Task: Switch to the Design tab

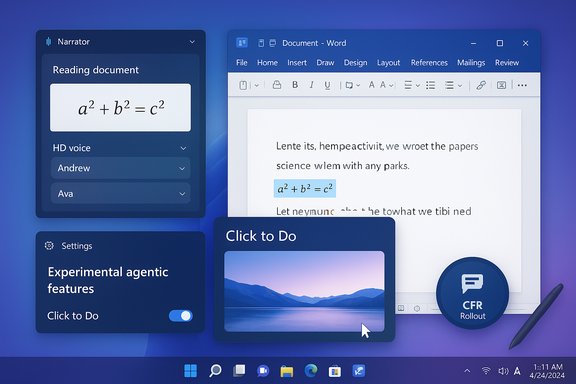Action: click(x=355, y=63)
